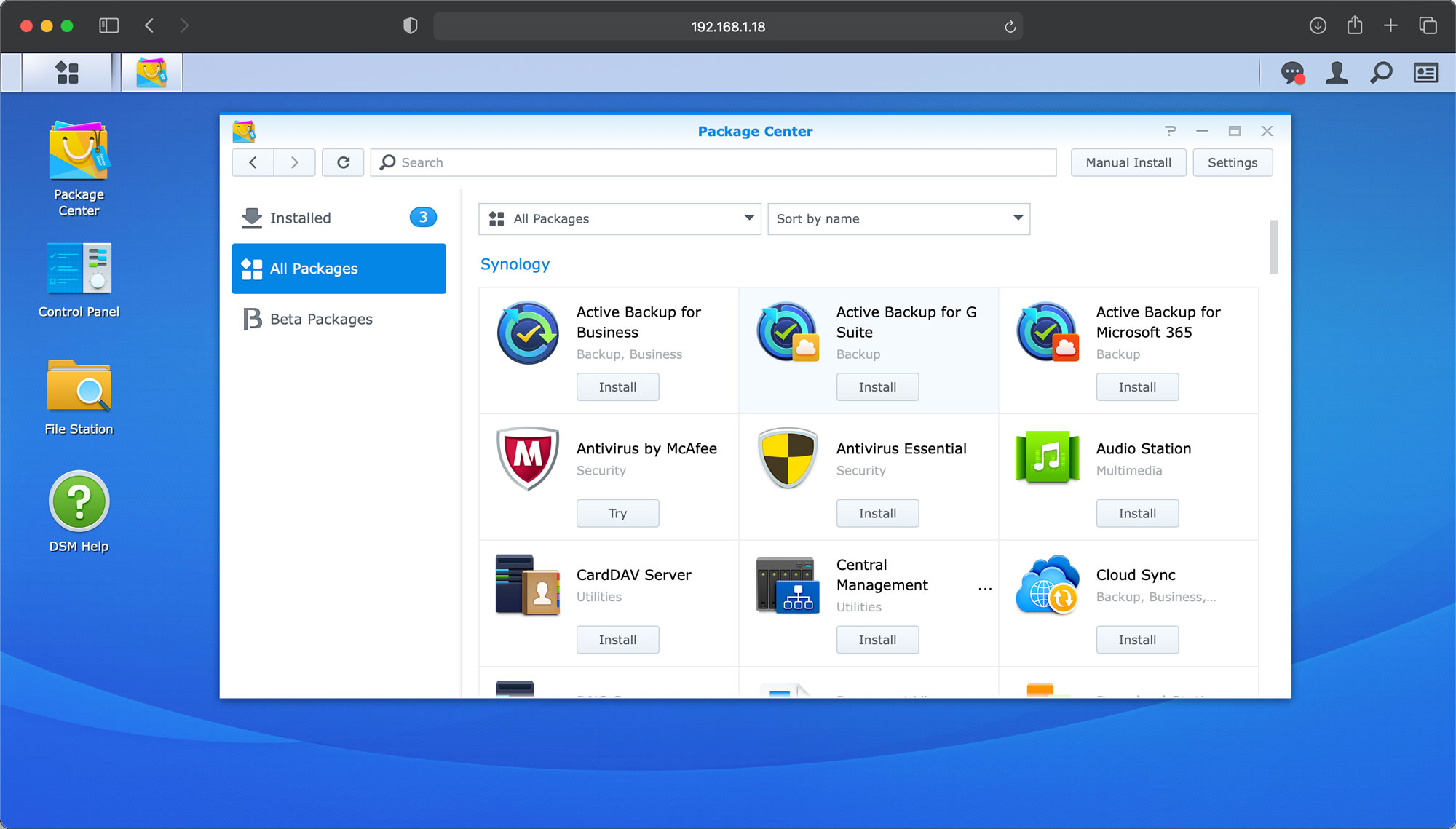
Task: Open the widgets panel icon
Action: click(x=1425, y=72)
